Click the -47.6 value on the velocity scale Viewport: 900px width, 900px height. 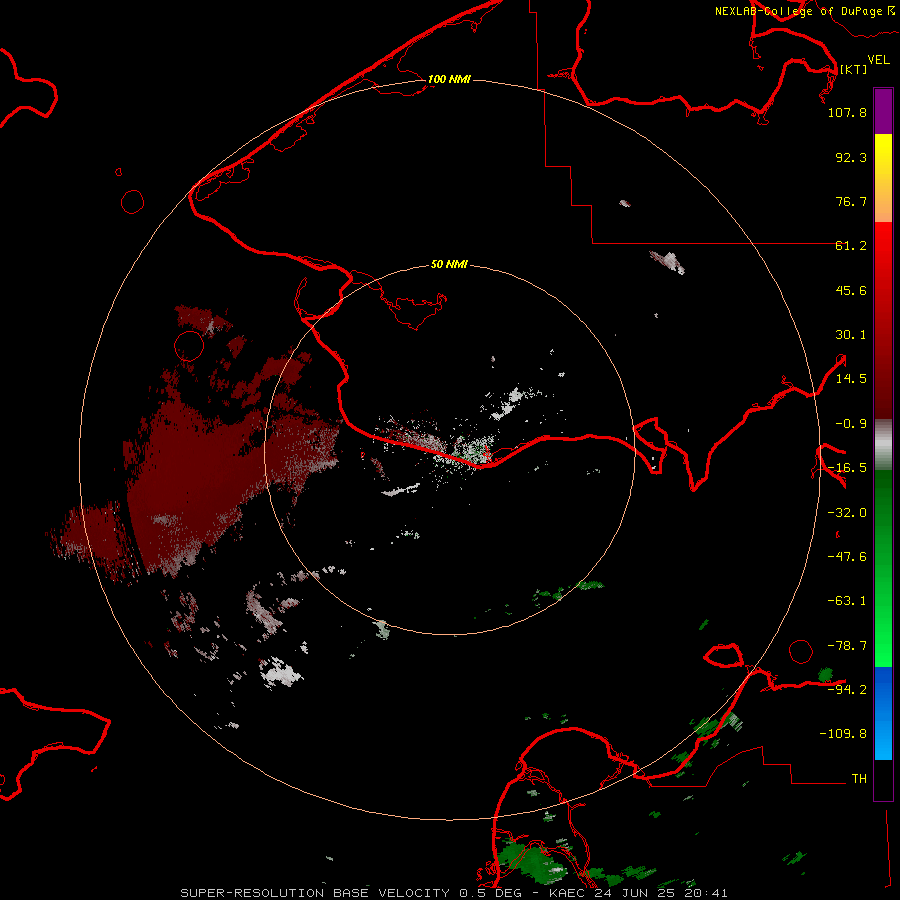[x=847, y=557]
